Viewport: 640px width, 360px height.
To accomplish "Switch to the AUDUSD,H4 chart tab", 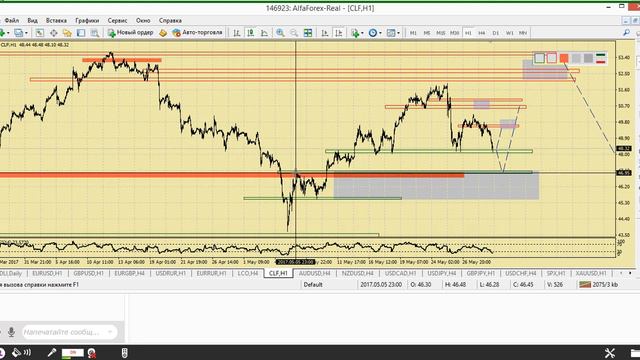I will tap(315, 273).
